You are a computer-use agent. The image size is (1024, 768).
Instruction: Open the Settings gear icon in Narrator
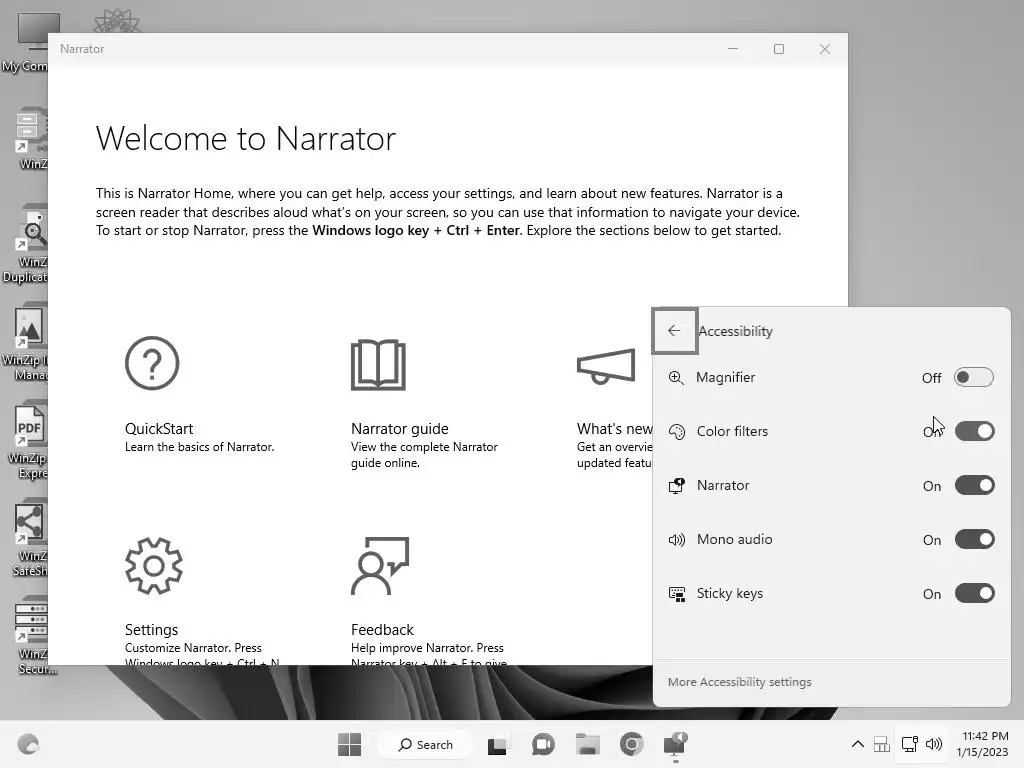point(153,566)
